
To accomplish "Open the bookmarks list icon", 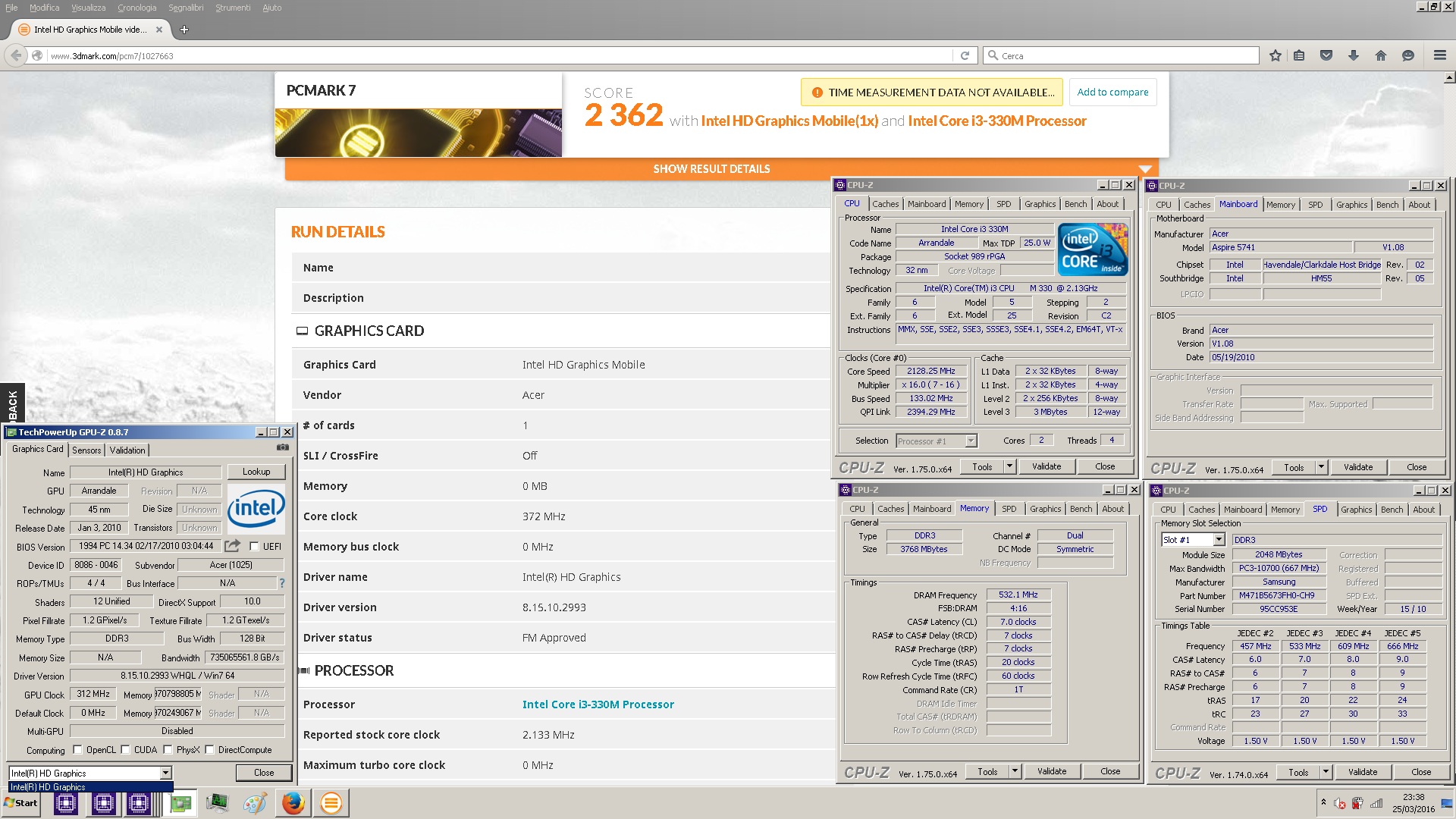I will point(1299,55).
